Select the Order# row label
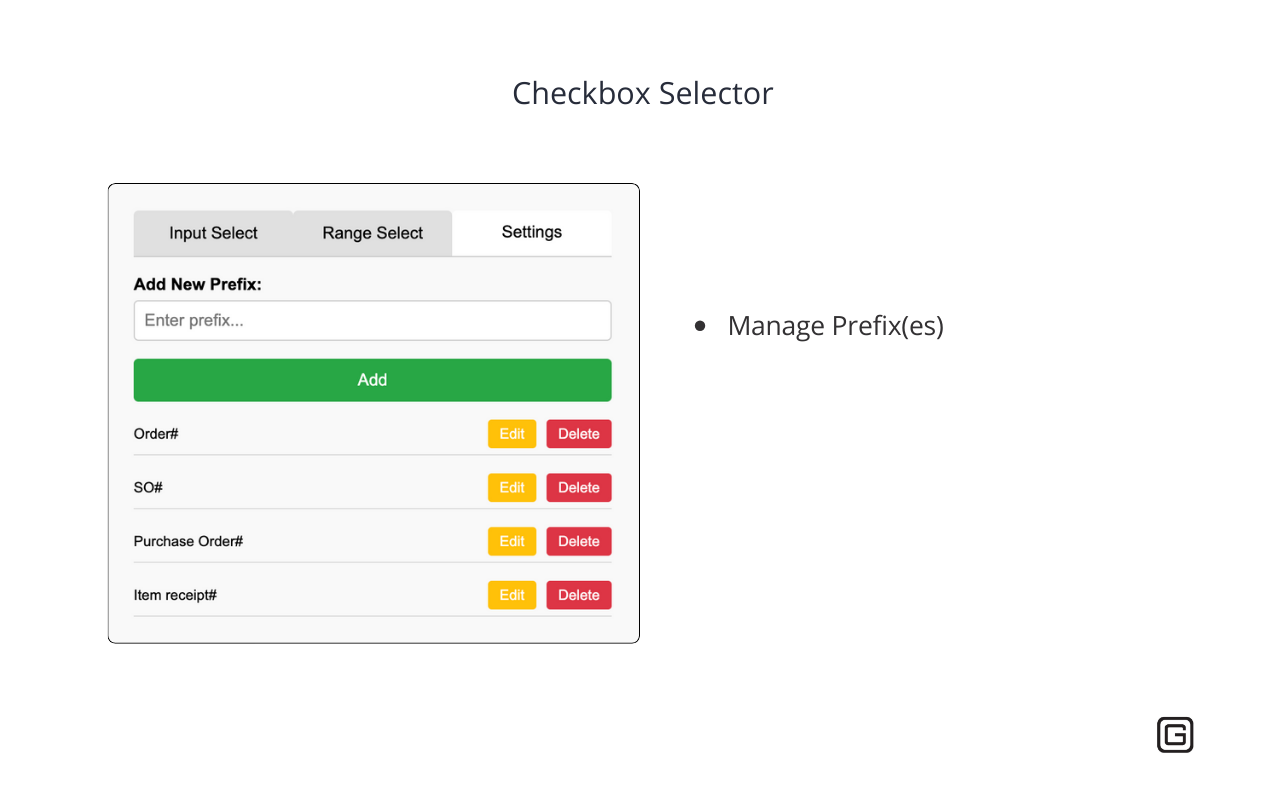 [x=156, y=433]
